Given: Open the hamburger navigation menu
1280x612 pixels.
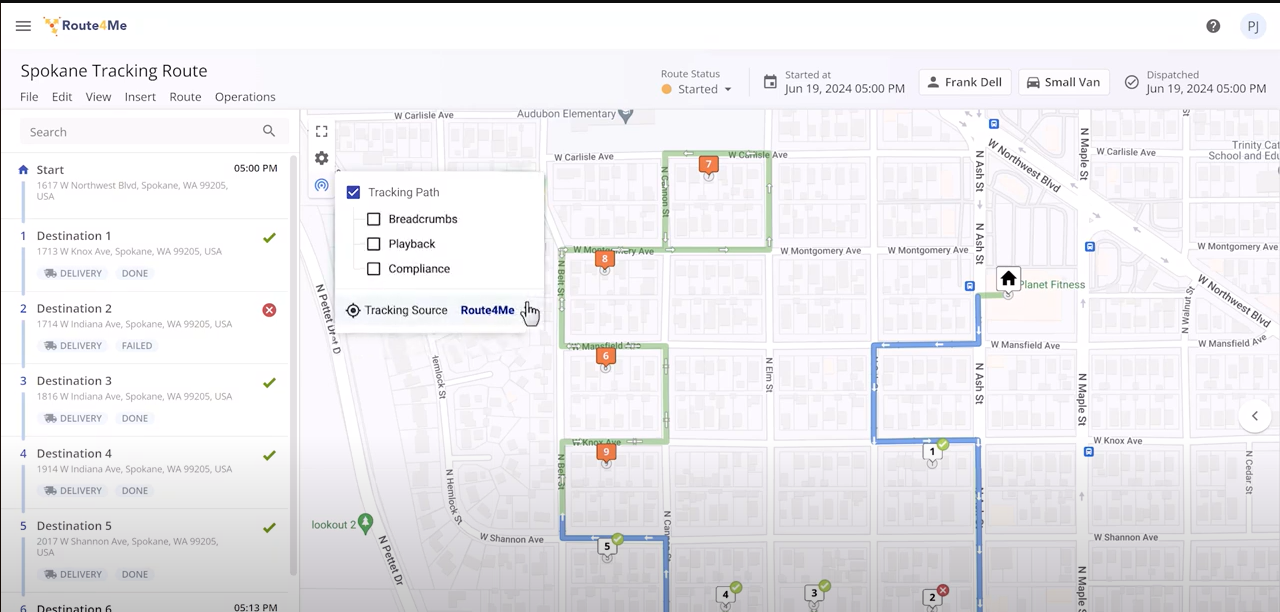Looking at the screenshot, I should coord(23,26).
